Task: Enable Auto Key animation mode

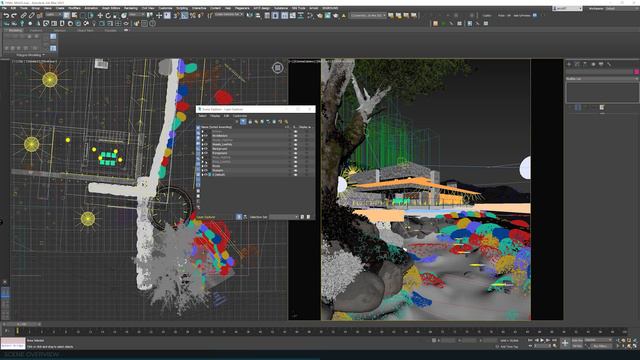Action: coord(577,340)
